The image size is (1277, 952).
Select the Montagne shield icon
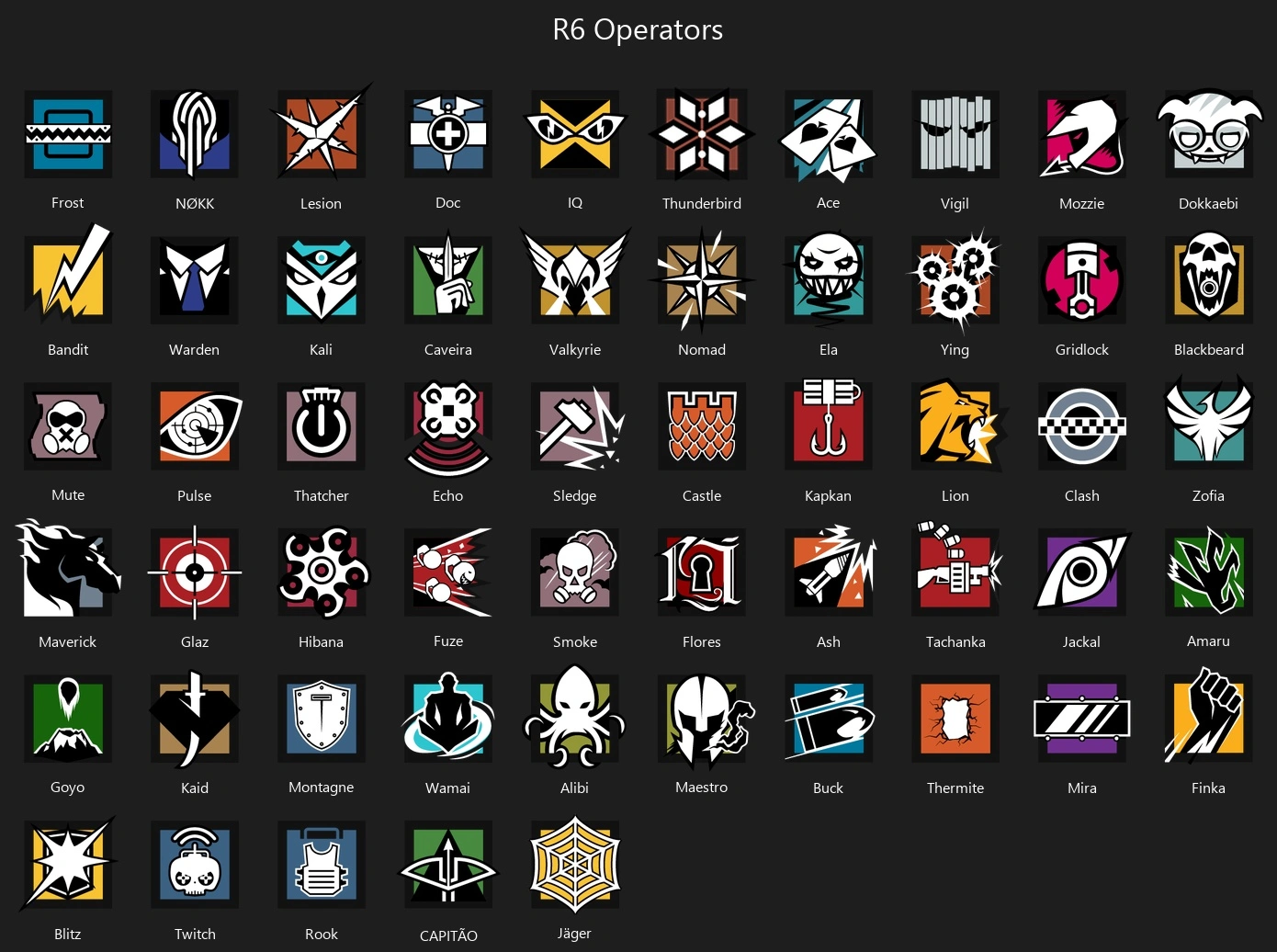click(x=322, y=719)
